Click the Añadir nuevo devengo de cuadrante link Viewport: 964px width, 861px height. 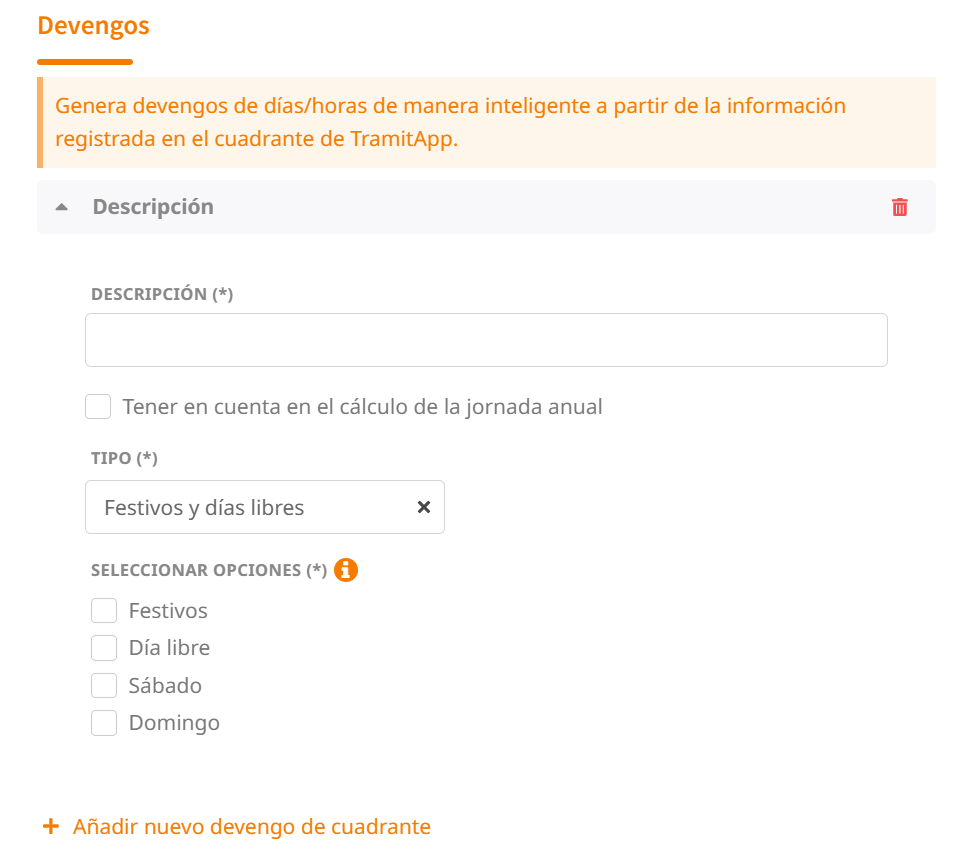click(251, 827)
